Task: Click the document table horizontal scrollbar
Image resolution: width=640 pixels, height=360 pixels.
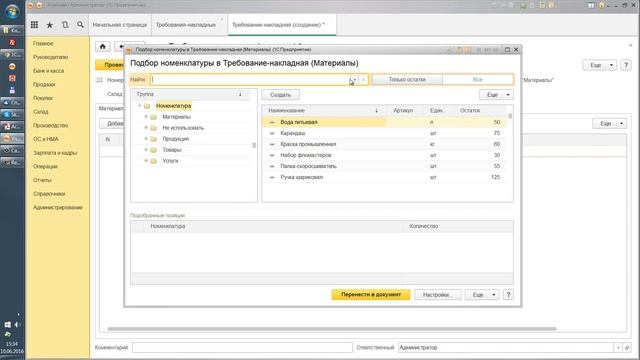Action: click(332, 329)
